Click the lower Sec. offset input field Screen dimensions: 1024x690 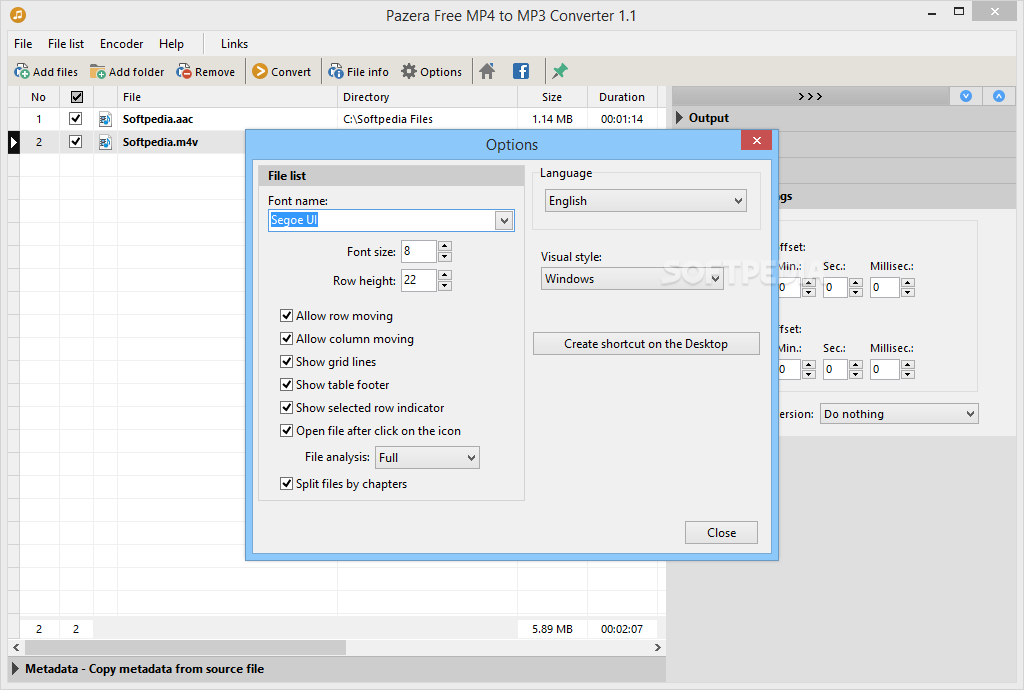click(x=835, y=369)
